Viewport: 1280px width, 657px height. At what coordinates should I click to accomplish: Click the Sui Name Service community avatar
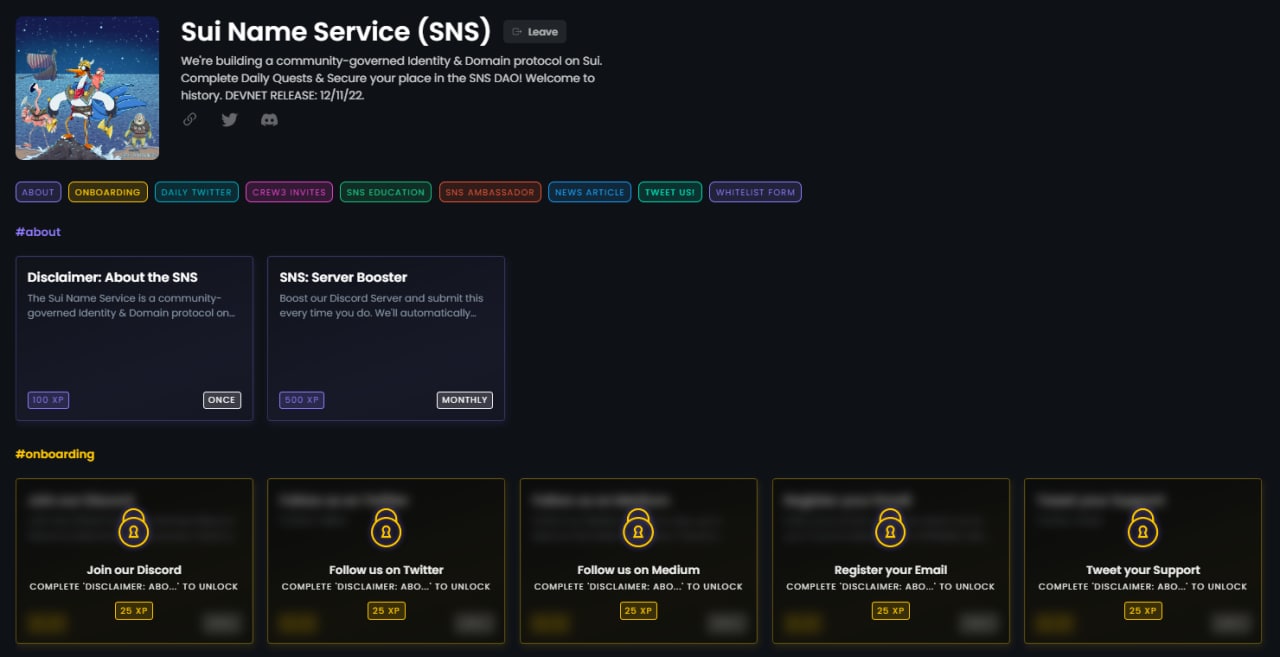(x=87, y=88)
